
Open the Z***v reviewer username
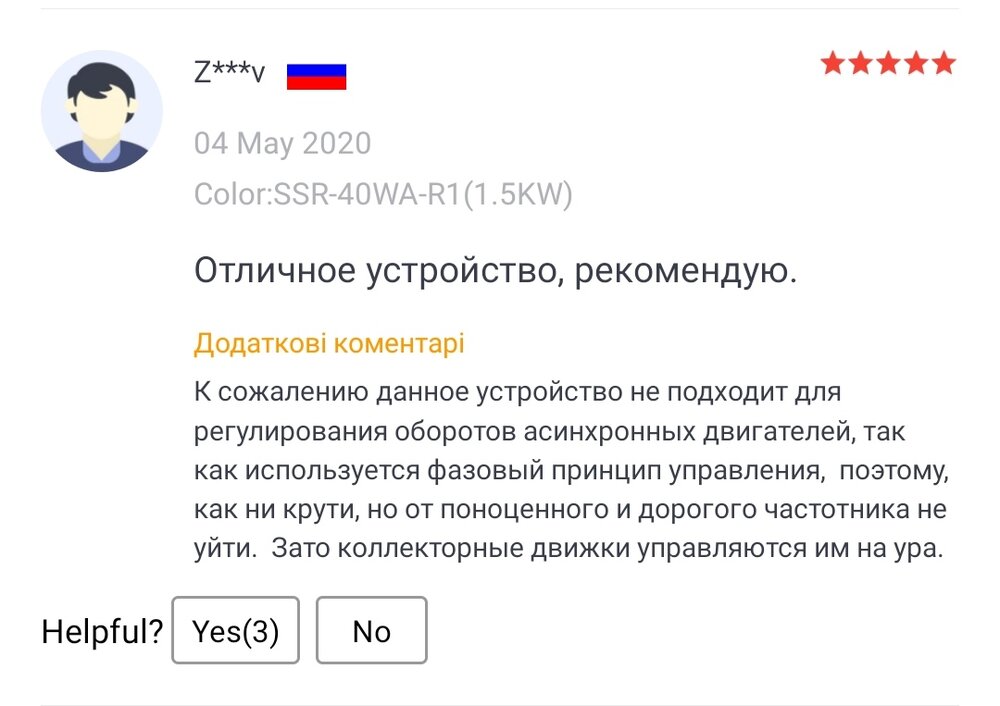pos(230,72)
